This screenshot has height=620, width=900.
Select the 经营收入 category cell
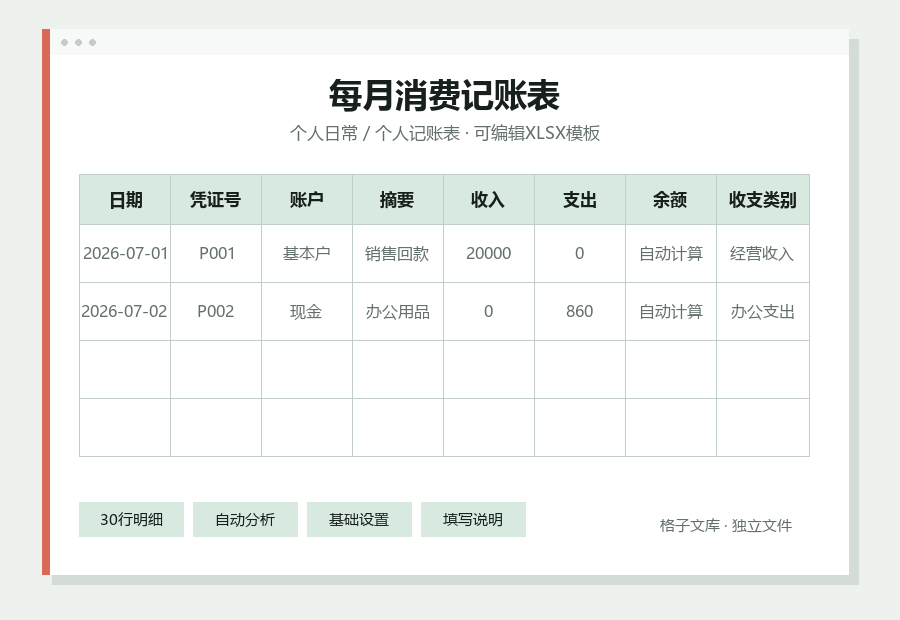pyautogui.click(x=763, y=254)
